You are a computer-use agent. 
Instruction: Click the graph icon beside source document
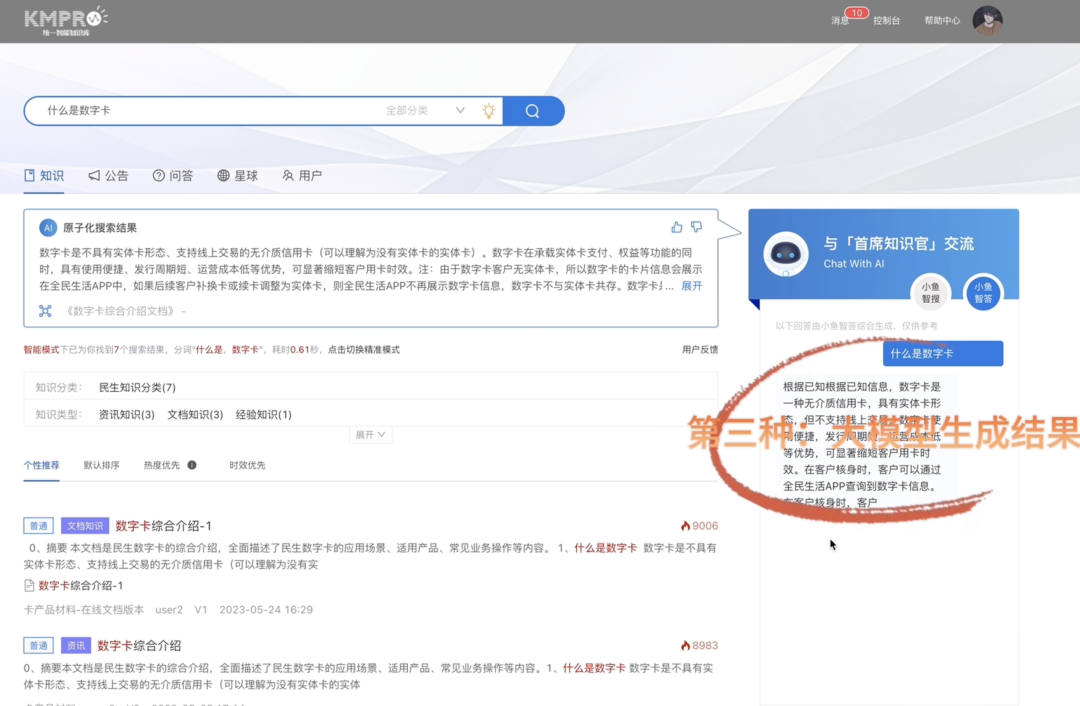click(x=45, y=311)
